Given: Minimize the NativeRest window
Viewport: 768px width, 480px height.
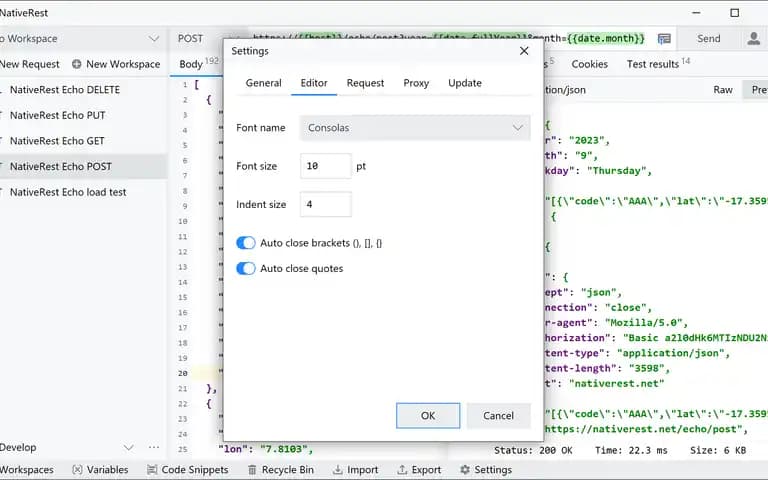Looking at the screenshot, I should (696, 13).
